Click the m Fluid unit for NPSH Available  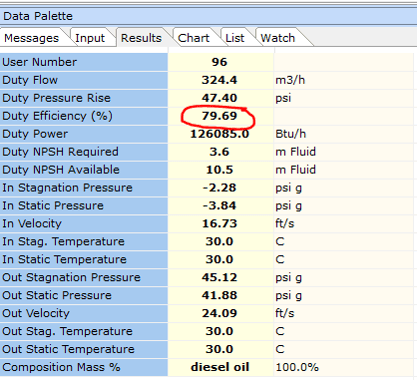click(296, 170)
